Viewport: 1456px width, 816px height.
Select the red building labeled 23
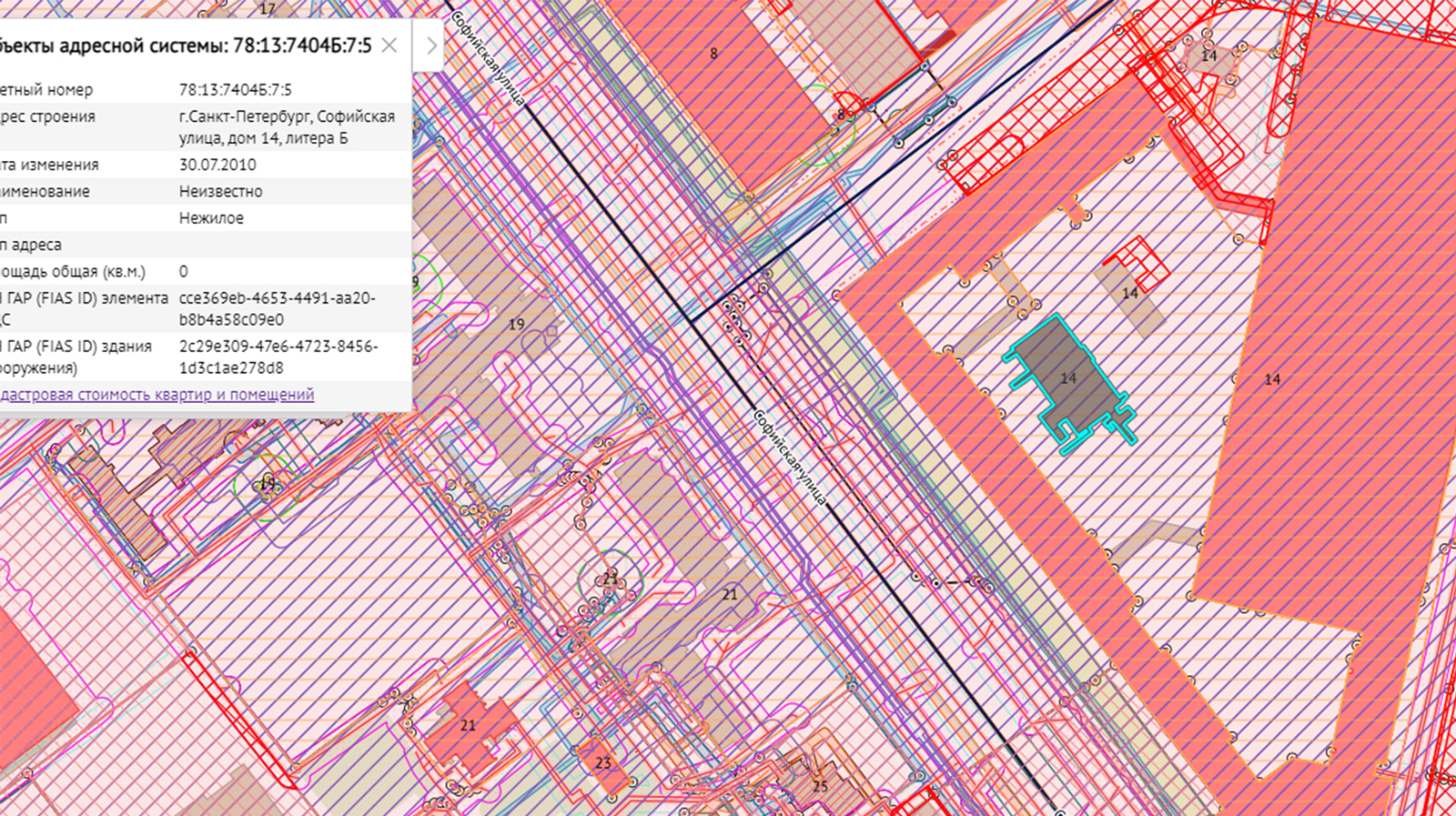click(x=602, y=763)
